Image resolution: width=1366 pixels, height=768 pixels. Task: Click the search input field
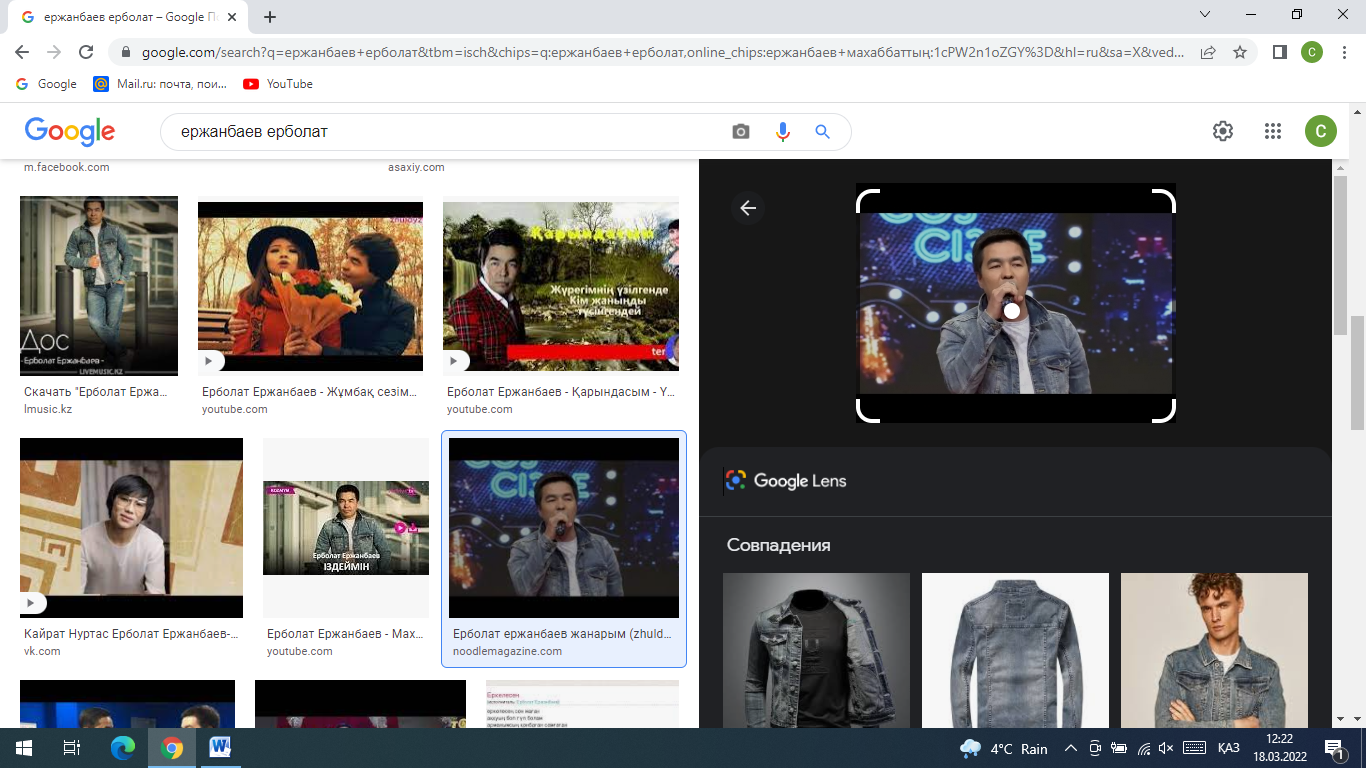click(450, 132)
